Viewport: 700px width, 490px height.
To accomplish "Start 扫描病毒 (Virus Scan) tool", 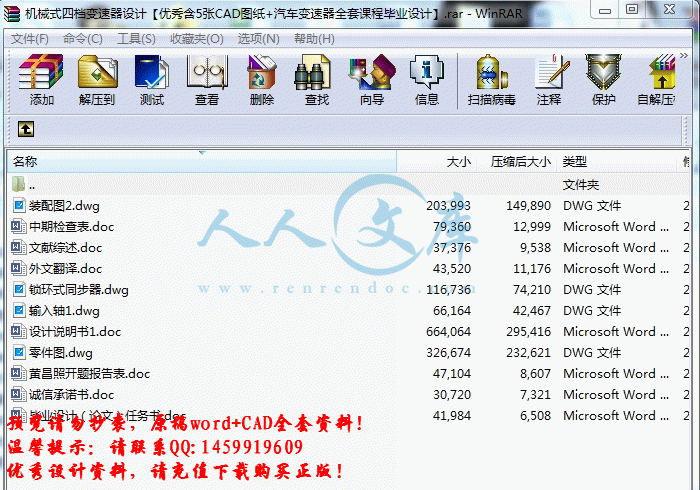I will [x=492, y=72].
